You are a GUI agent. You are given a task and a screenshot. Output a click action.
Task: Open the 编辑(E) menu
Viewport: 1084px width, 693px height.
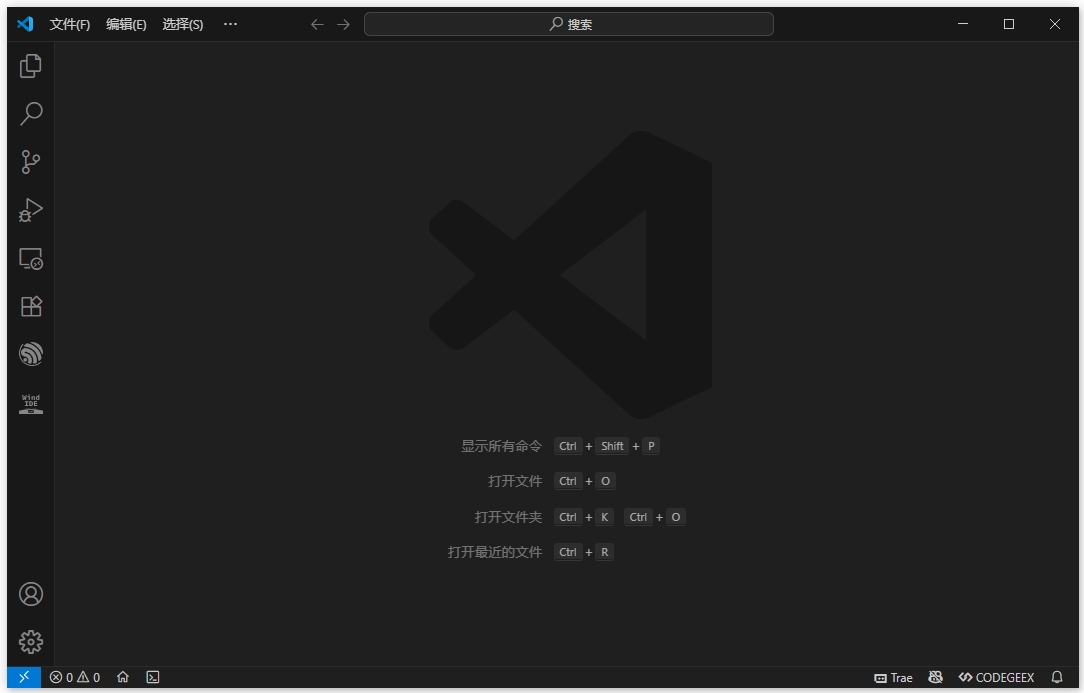coord(126,23)
